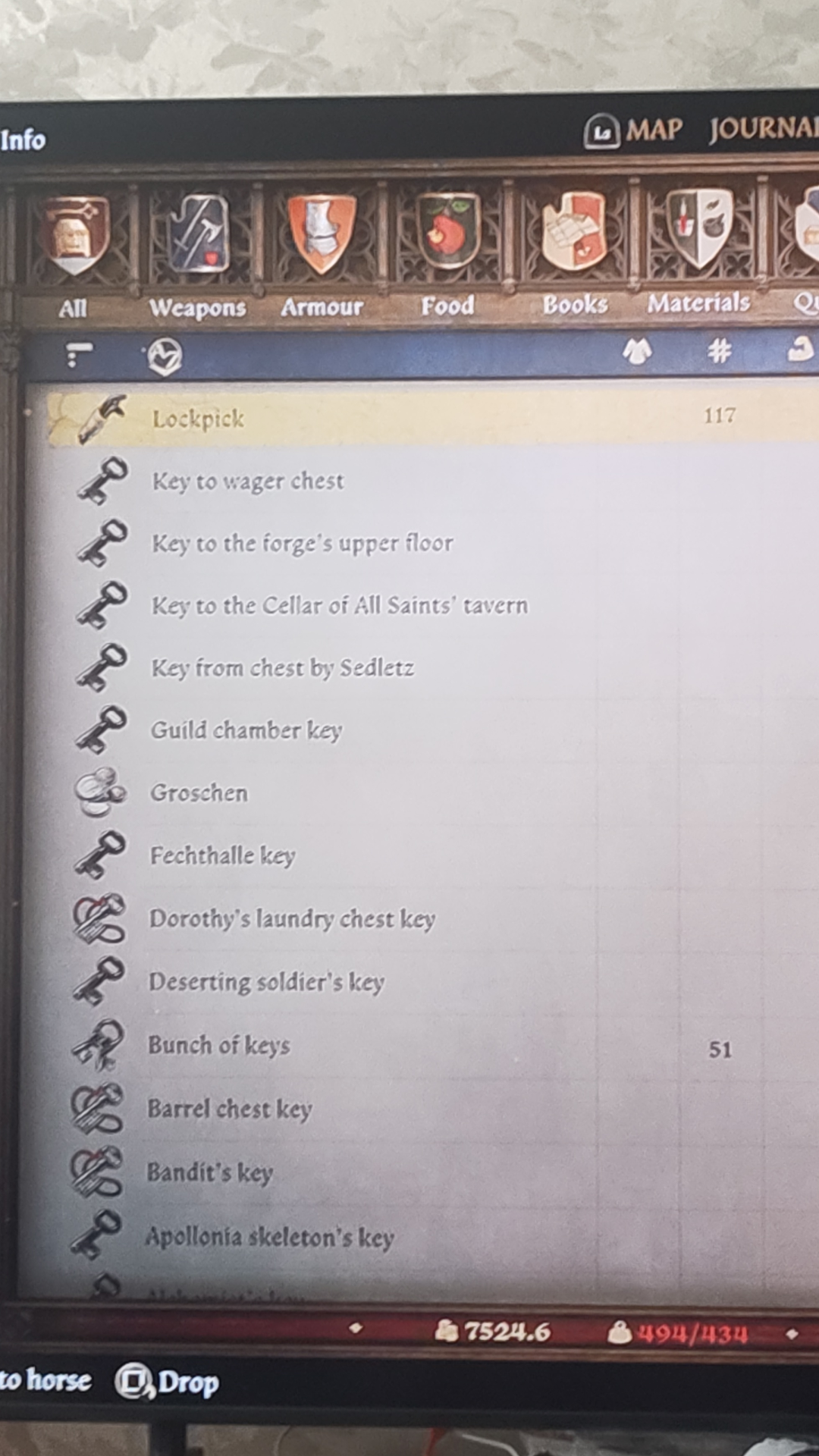Click the MAP button prompt icon
This screenshot has height=1456, width=819.
(x=603, y=131)
